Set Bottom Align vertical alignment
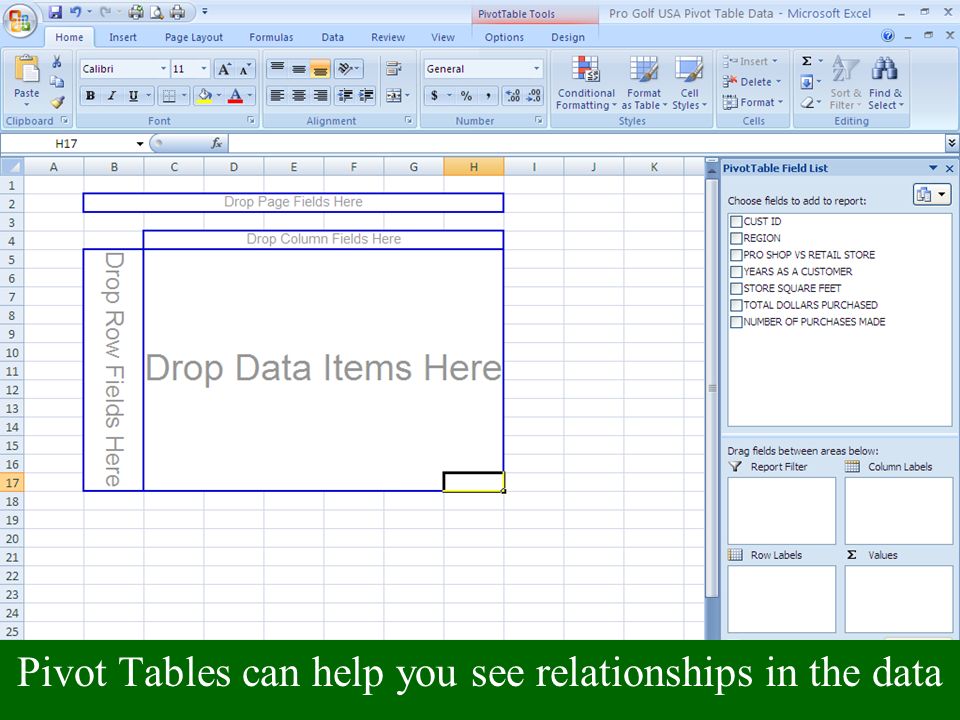The height and width of the screenshot is (720, 960). 320,69
